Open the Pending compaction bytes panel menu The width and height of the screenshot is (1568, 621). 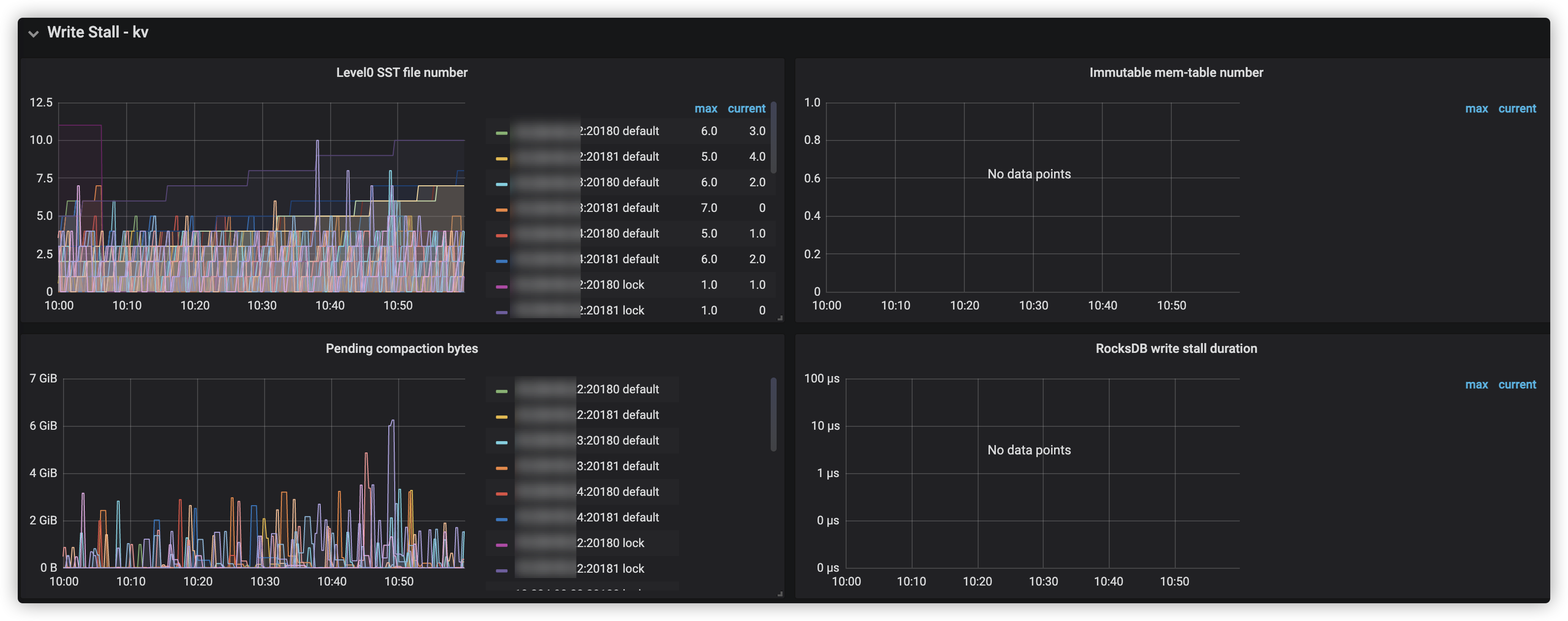pos(402,348)
